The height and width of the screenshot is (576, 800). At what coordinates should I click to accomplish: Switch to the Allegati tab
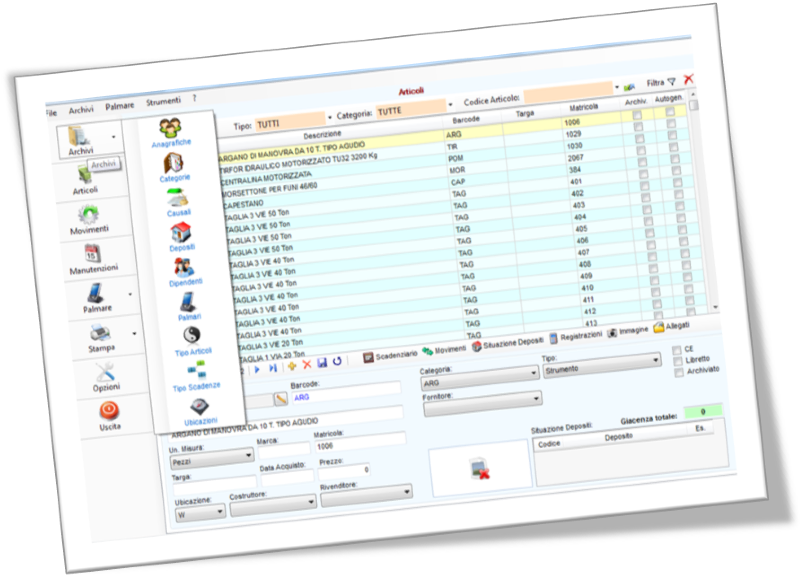tap(671, 327)
